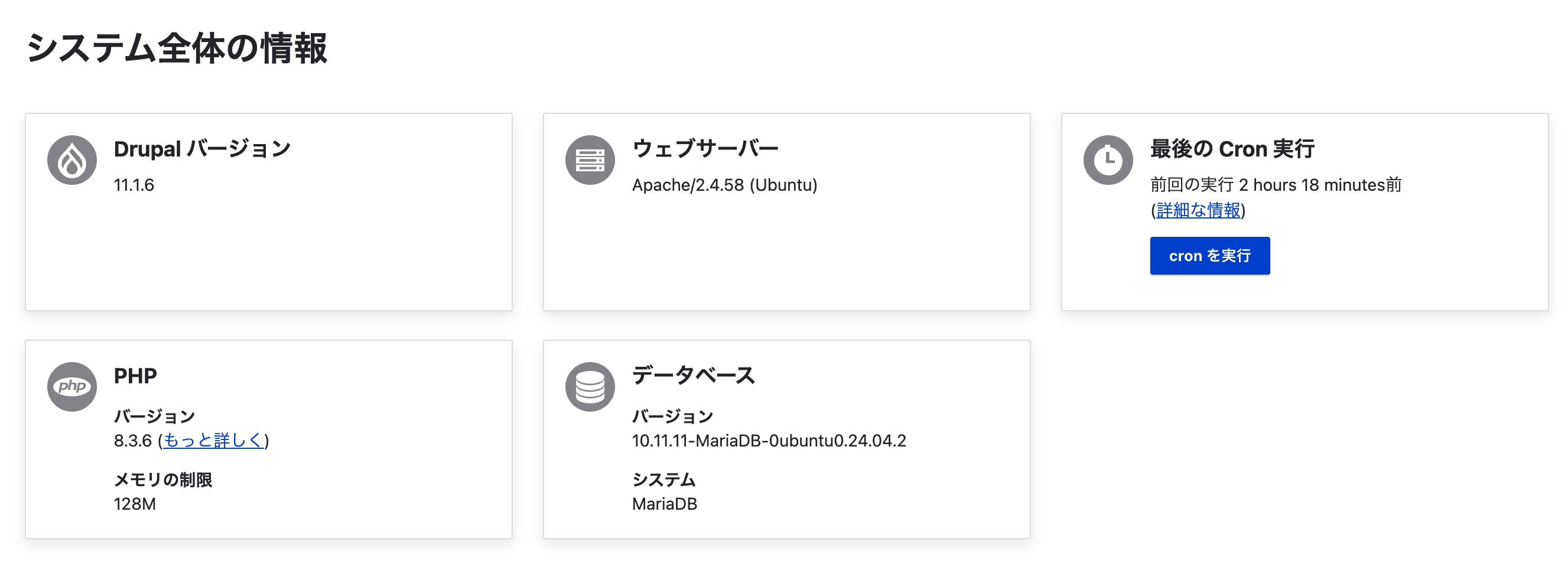This screenshot has width=1568, height=567.
Task: Run cron with the blue button
Action: pos(1209,256)
